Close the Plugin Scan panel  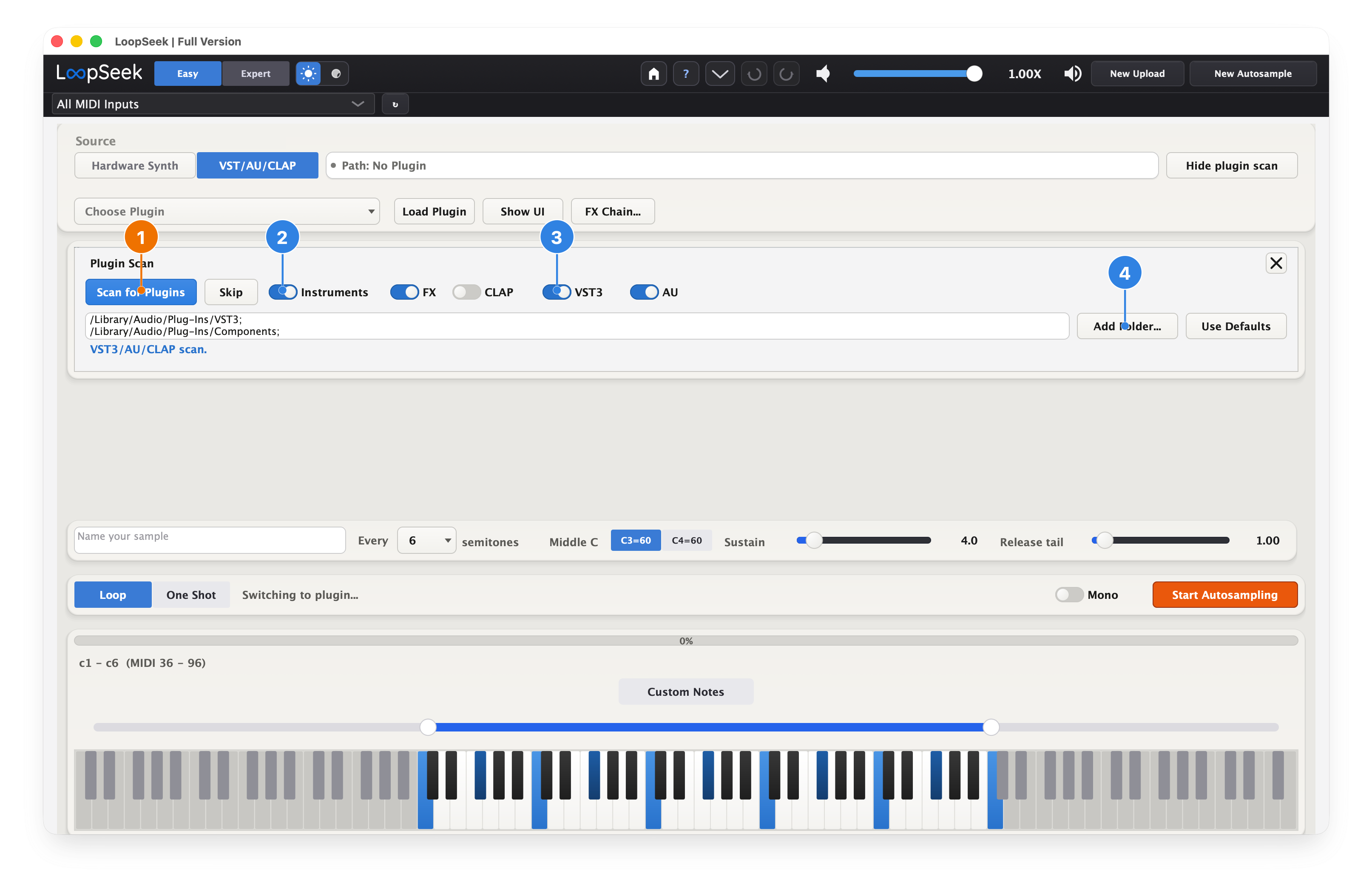coord(1276,263)
